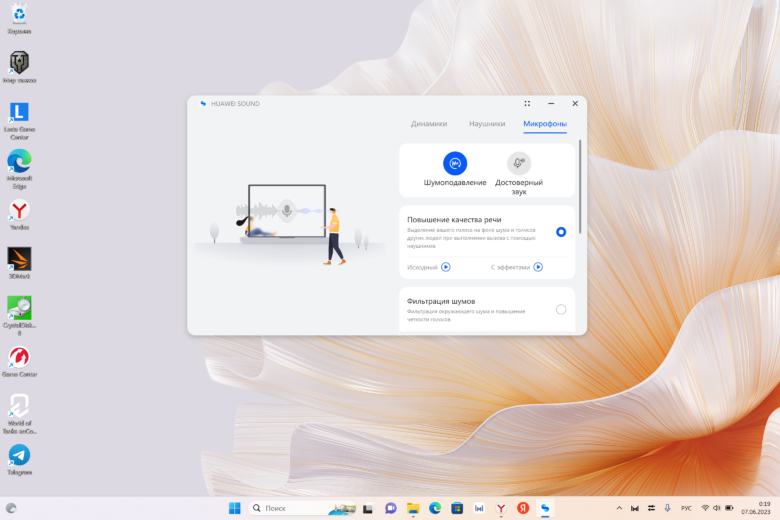The width and height of the screenshot is (780, 520).
Task: Launch Microsoft Edge desktop shortcut
Action: click(x=19, y=169)
